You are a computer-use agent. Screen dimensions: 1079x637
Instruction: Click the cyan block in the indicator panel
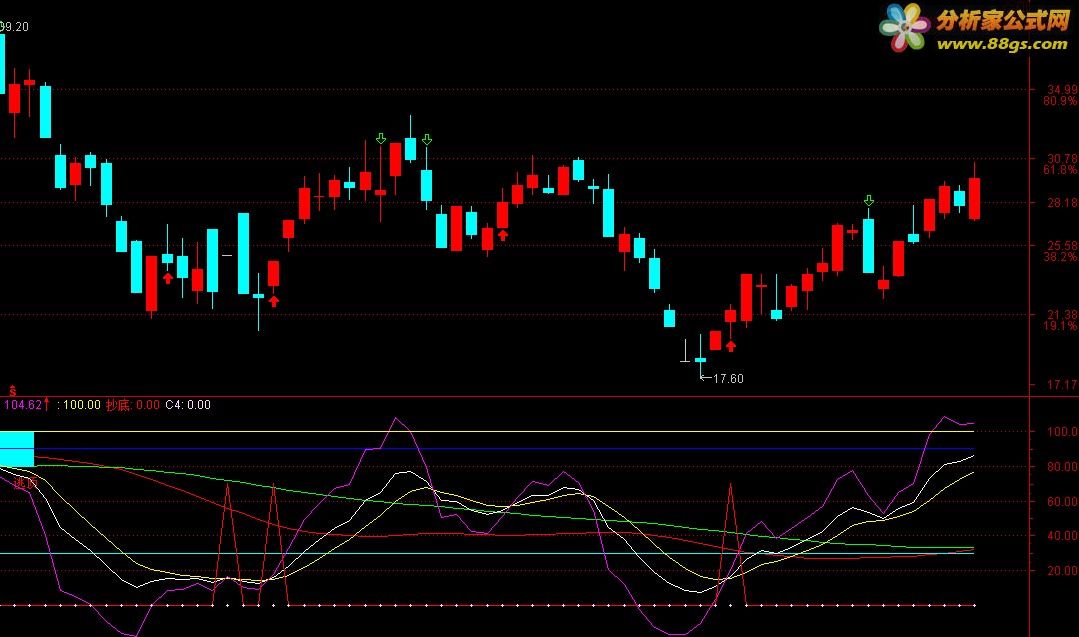(x=17, y=449)
